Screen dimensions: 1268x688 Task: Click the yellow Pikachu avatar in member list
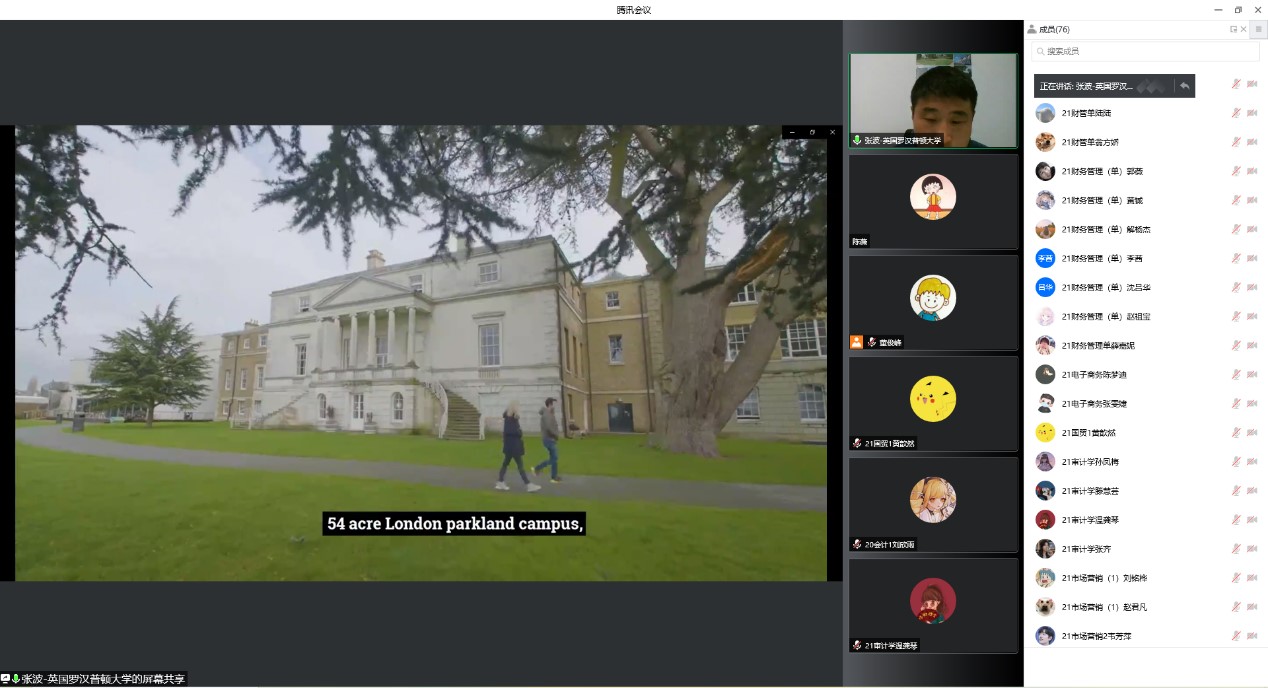point(1045,432)
